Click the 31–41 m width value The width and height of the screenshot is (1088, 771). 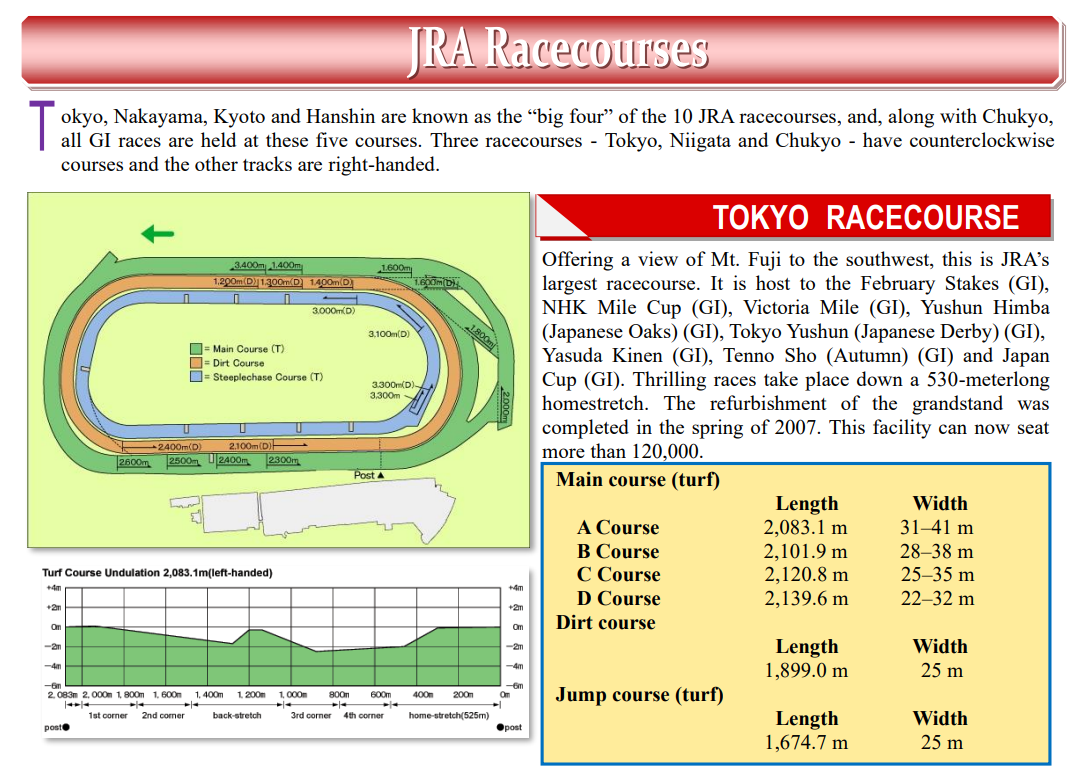pos(937,527)
